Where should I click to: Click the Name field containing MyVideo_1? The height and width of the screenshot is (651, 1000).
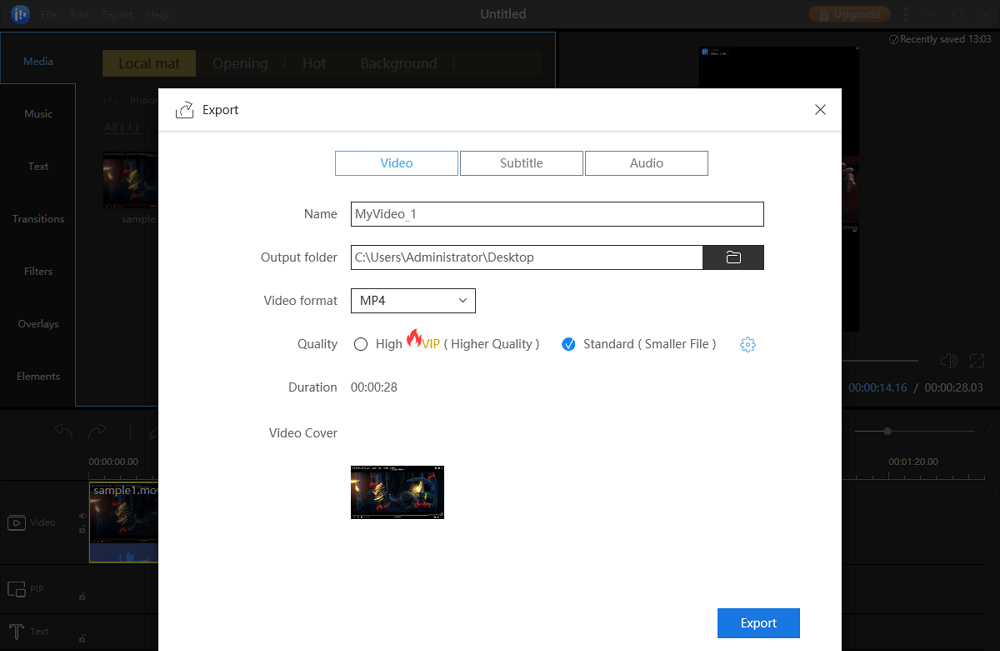[x=556, y=214]
